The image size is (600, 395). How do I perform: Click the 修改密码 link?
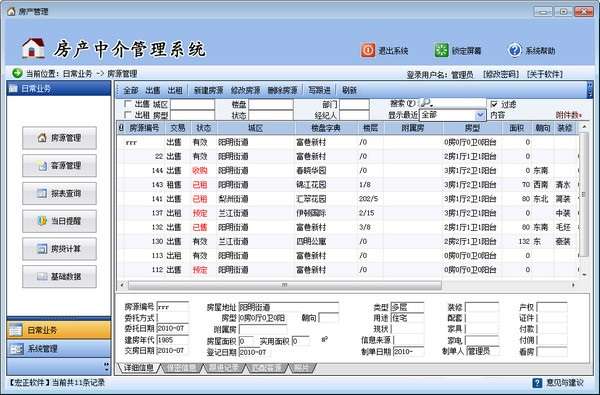(x=501, y=74)
